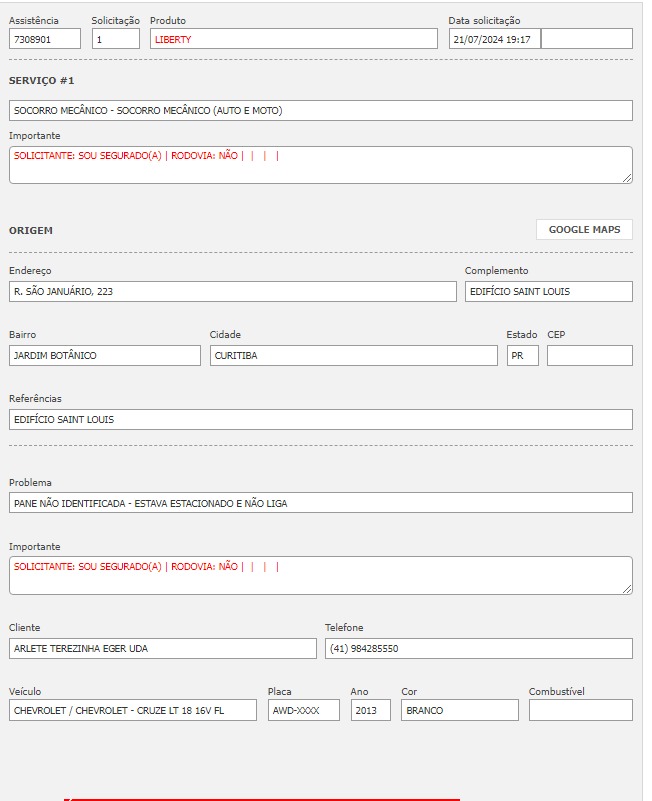This screenshot has width=652, height=801.
Task: Click the Google Maps button
Action: click(x=584, y=230)
